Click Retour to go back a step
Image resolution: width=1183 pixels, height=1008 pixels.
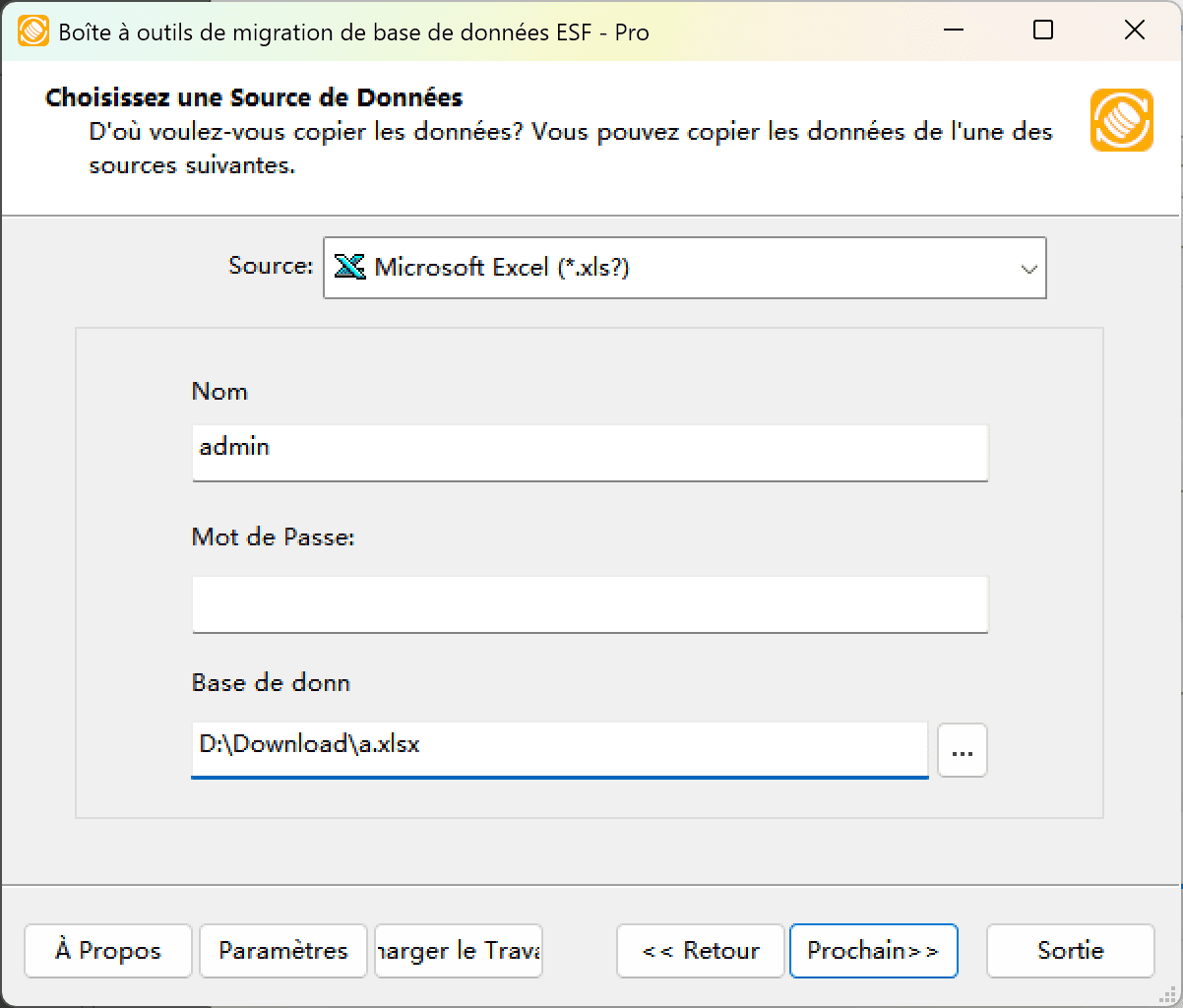point(699,951)
